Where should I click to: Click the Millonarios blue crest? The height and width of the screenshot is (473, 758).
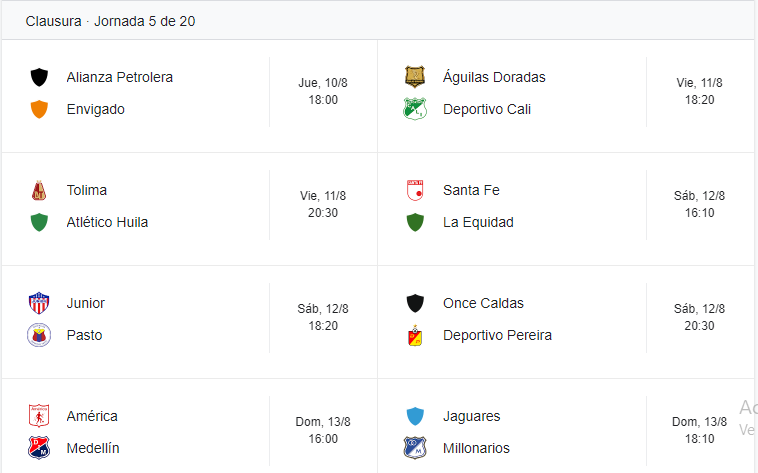coord(415,448)
